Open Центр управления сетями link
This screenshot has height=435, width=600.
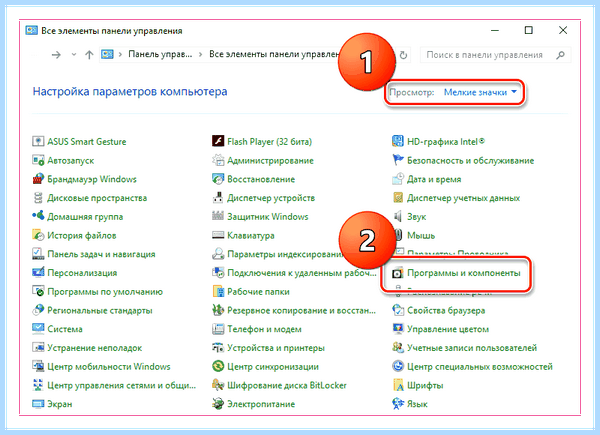click(122, 385)
